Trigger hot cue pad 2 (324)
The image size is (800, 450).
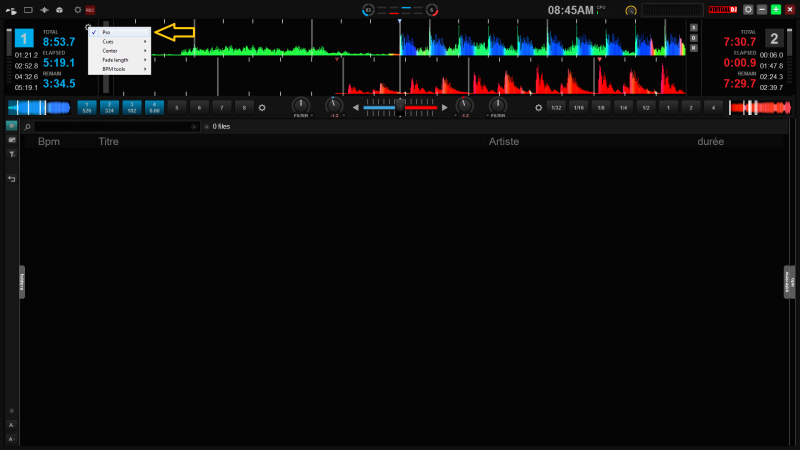pyautogui.click(x=109, y=108)
